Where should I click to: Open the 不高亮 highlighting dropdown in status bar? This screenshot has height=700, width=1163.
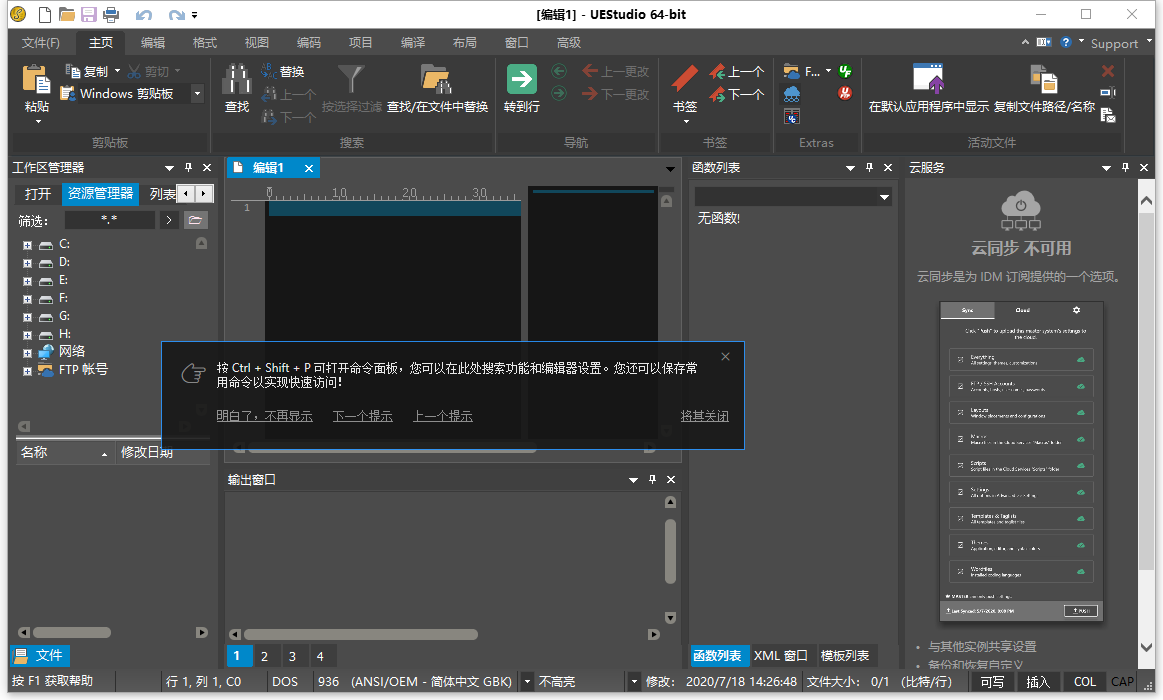pos(633,681)
